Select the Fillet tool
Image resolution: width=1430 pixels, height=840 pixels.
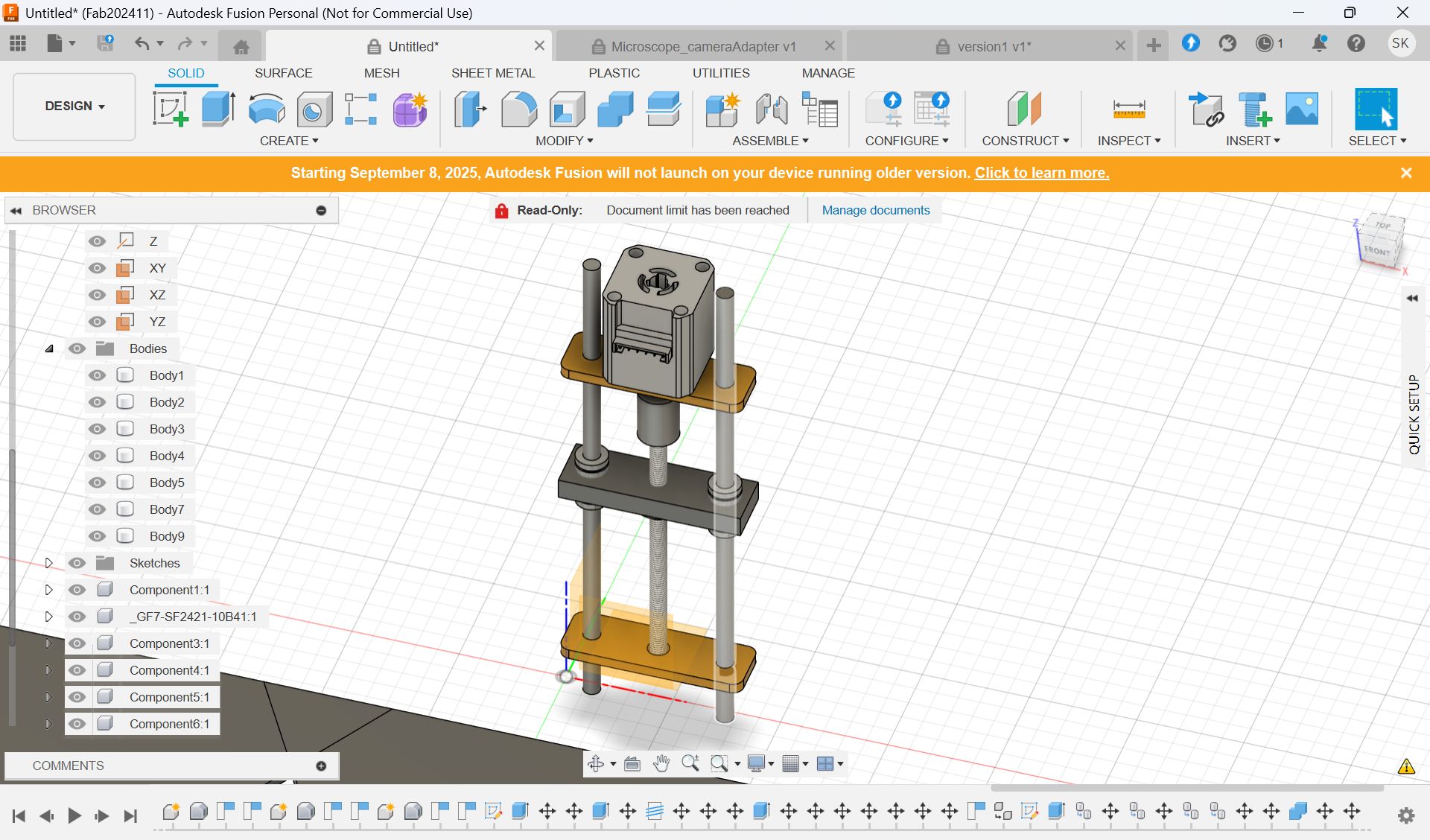pos(519,109)
